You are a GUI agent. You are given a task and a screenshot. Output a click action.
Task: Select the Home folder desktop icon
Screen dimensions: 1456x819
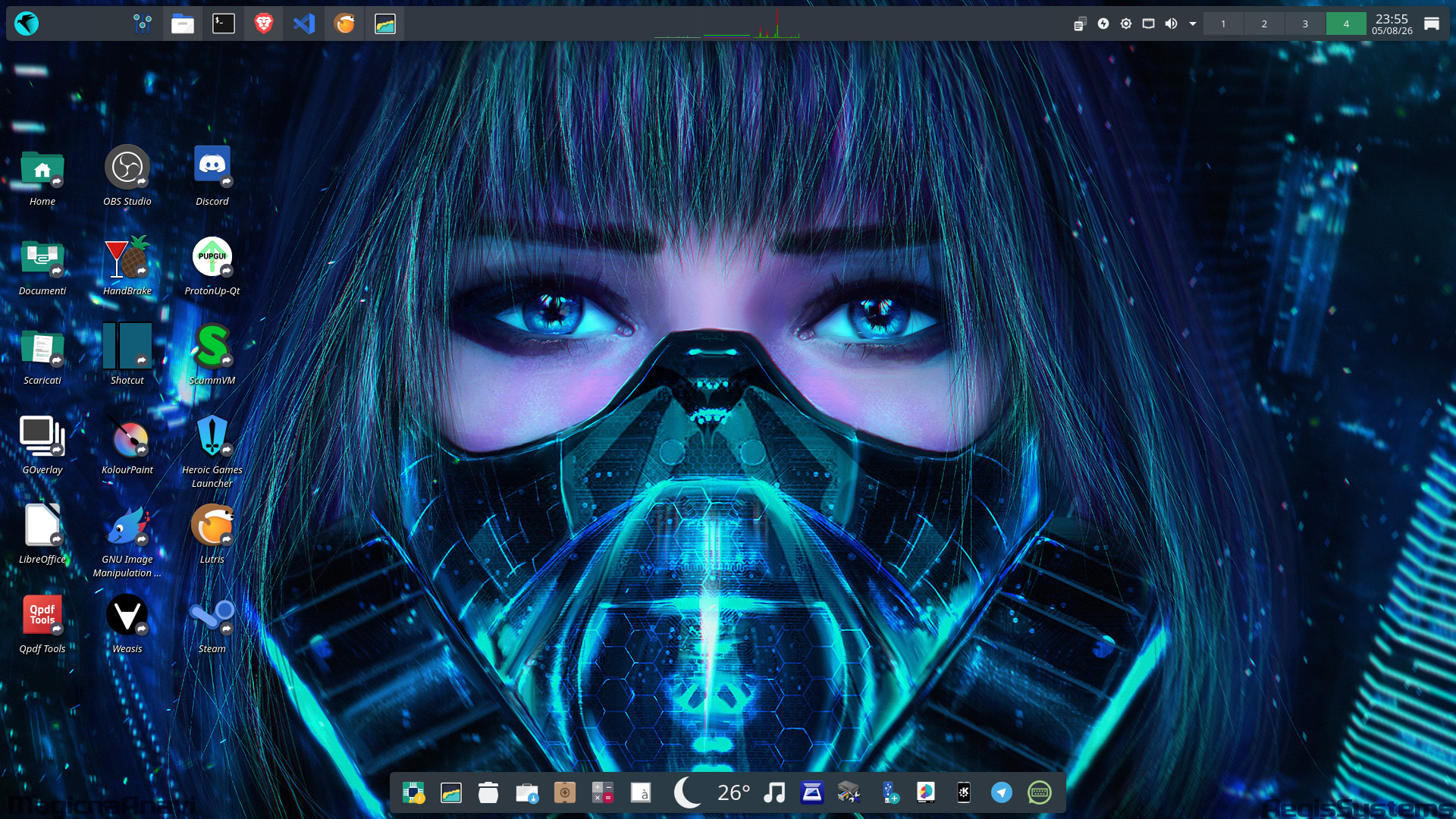tap(42, 176)
